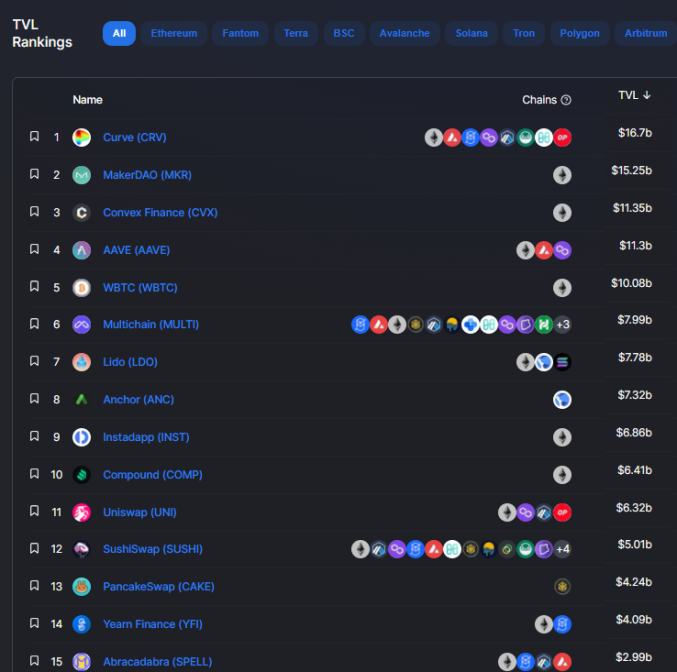Click the WBTC bitcoin logo icon

pyautogui.click(x=81, y=288)
